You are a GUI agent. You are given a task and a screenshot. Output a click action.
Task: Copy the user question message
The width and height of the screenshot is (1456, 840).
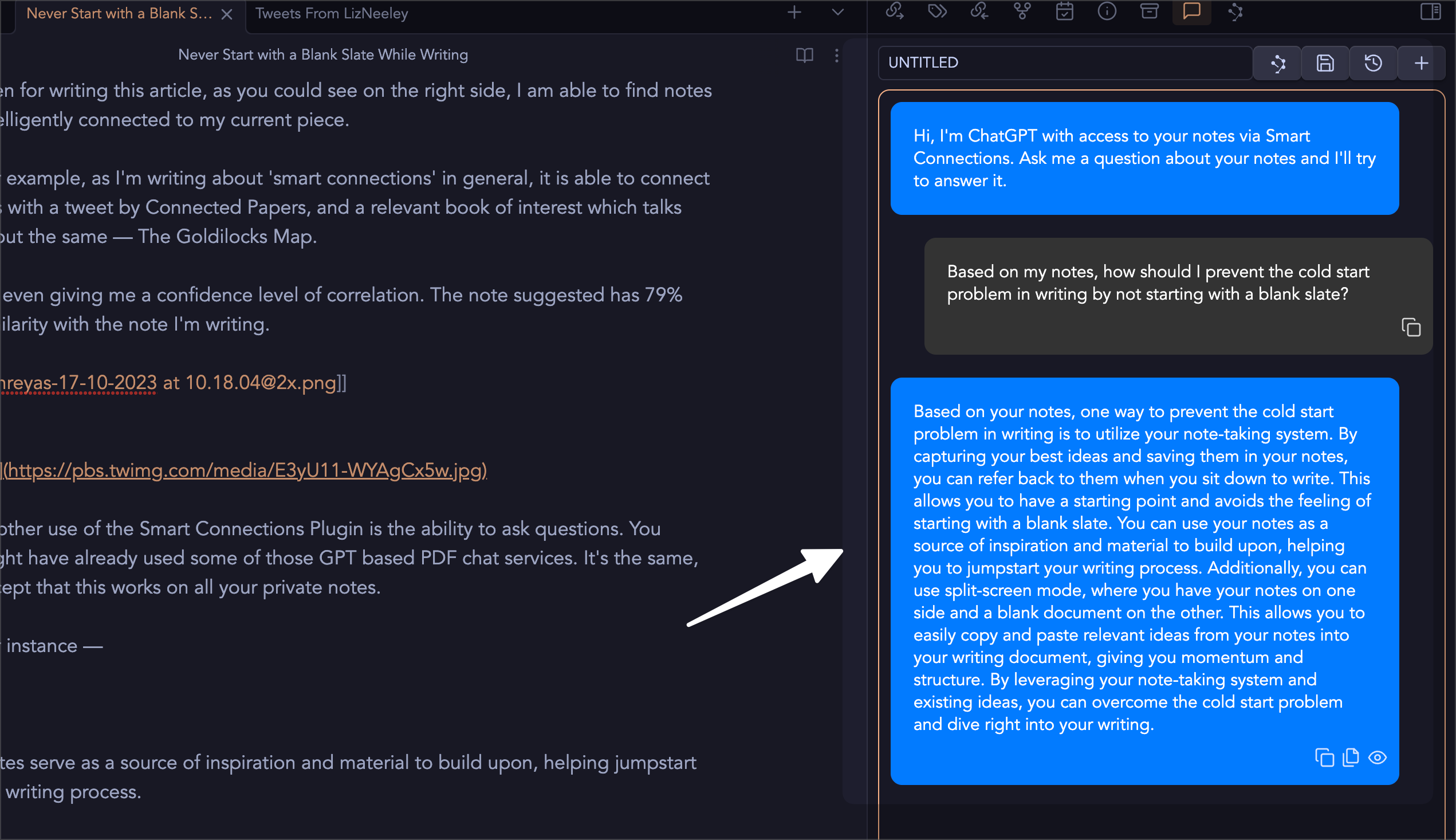pos(1410,327)
